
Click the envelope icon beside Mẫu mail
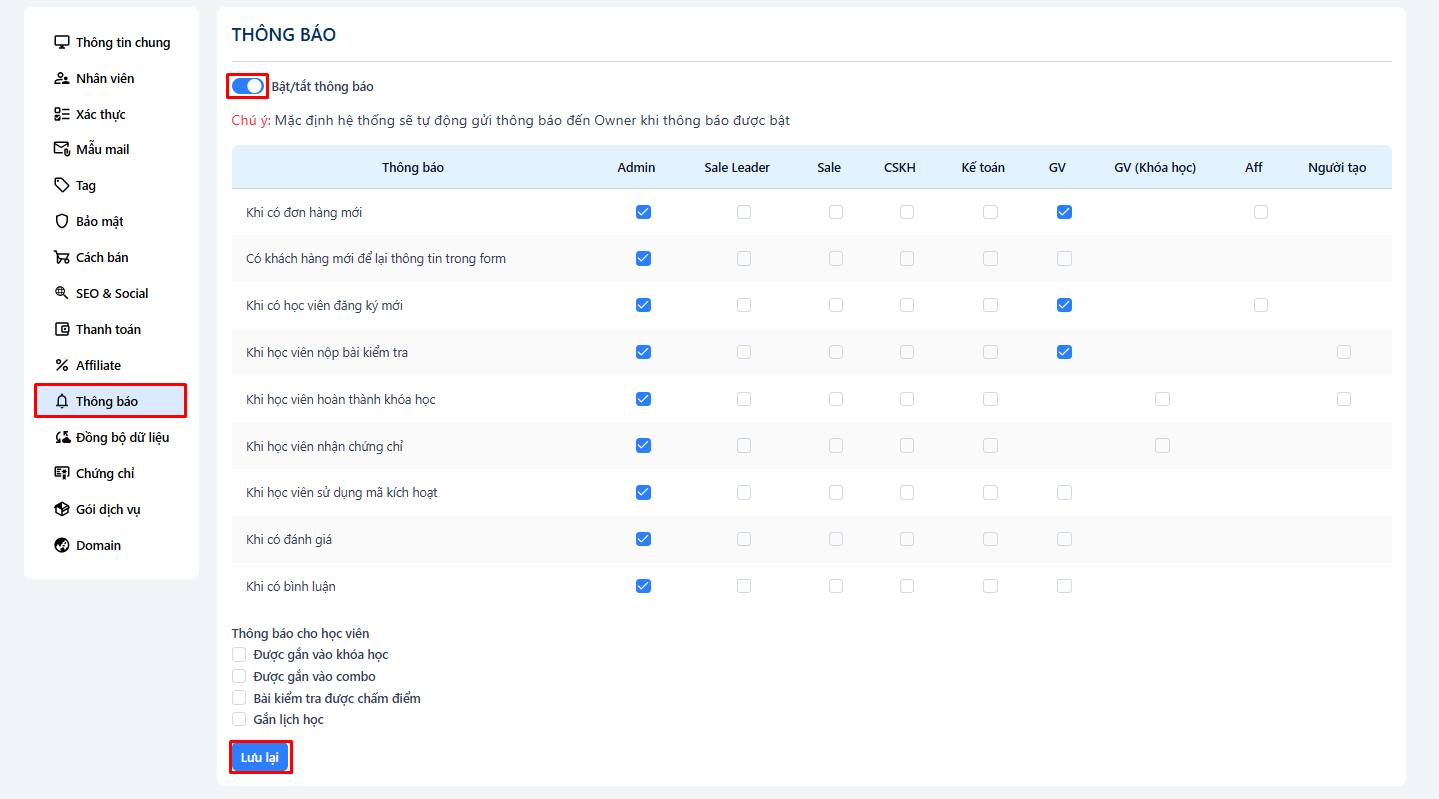point(62,149)
